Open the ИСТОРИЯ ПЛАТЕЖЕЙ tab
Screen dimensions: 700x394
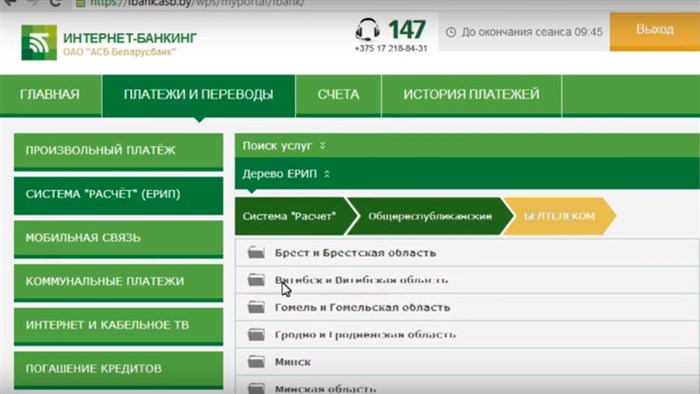(471, 95)
